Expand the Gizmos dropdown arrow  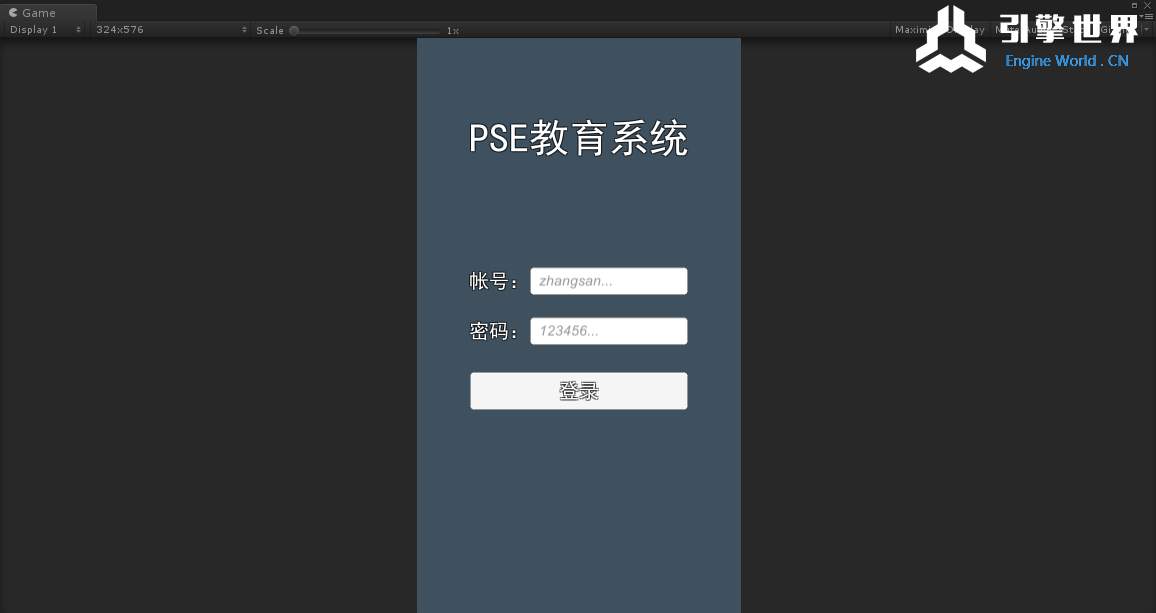[1146, 30]
